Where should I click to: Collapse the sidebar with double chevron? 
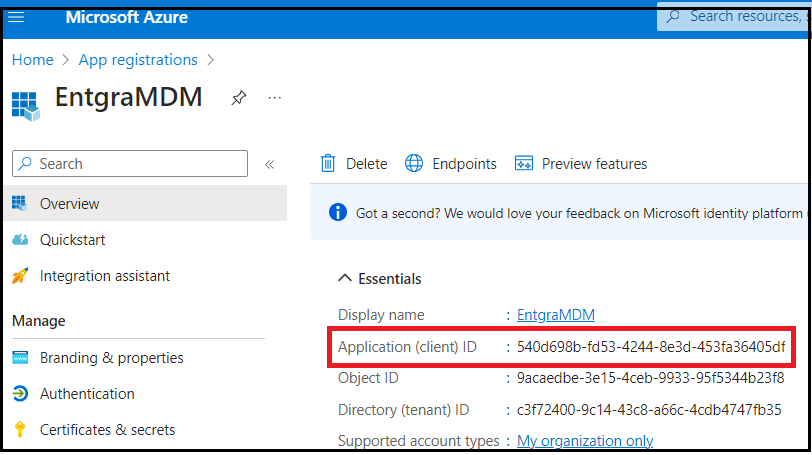[x=269, y=165]
